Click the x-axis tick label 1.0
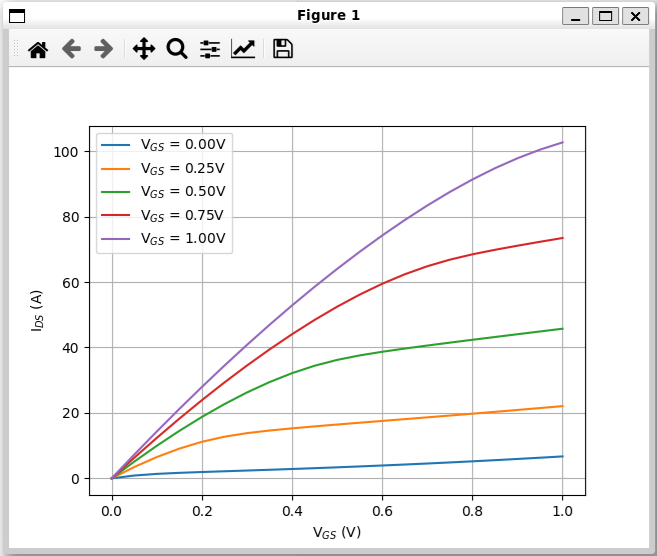 pyautogui.click(x=562, y=511)
